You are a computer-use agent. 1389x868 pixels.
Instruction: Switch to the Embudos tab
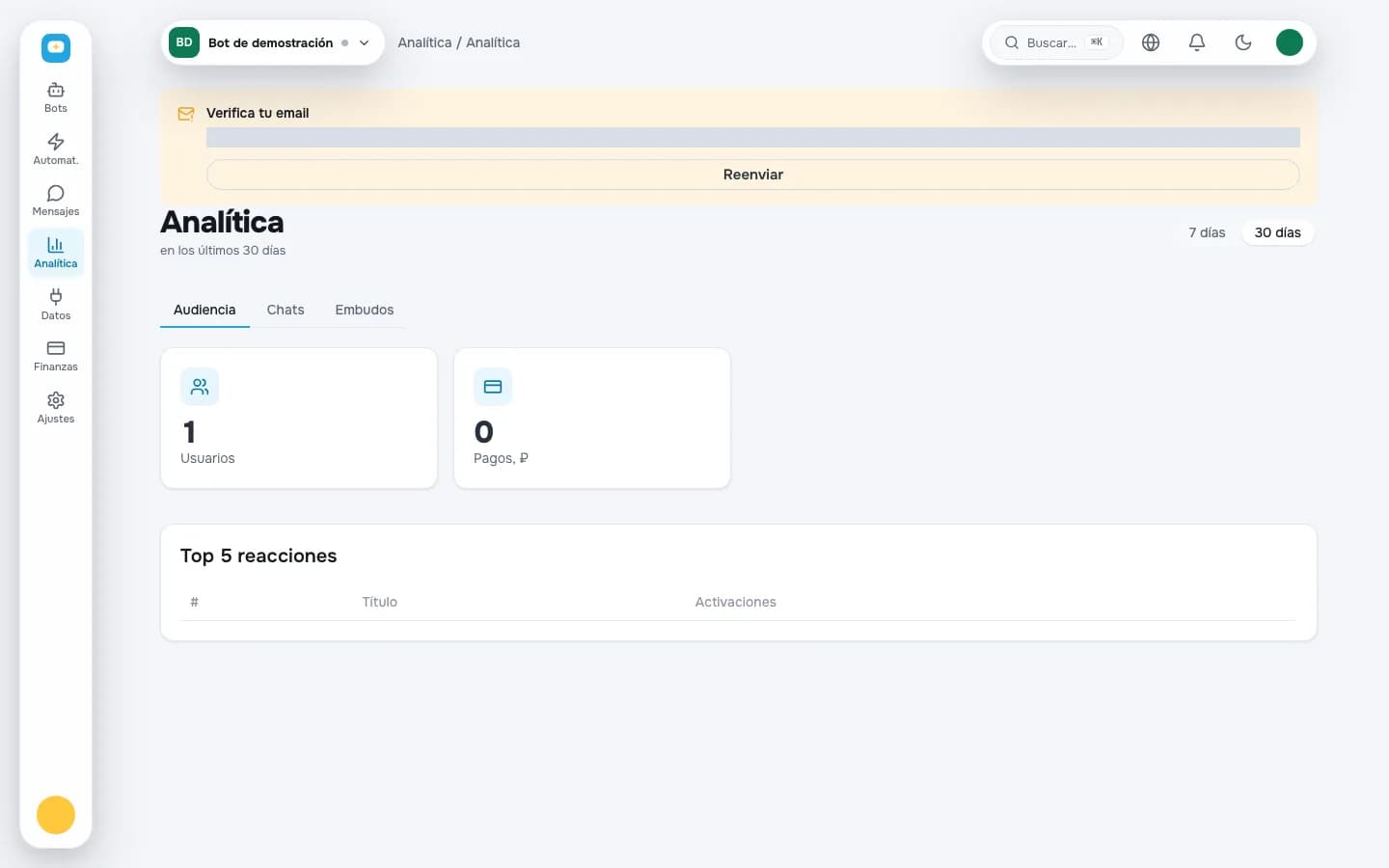coord(365,310)
